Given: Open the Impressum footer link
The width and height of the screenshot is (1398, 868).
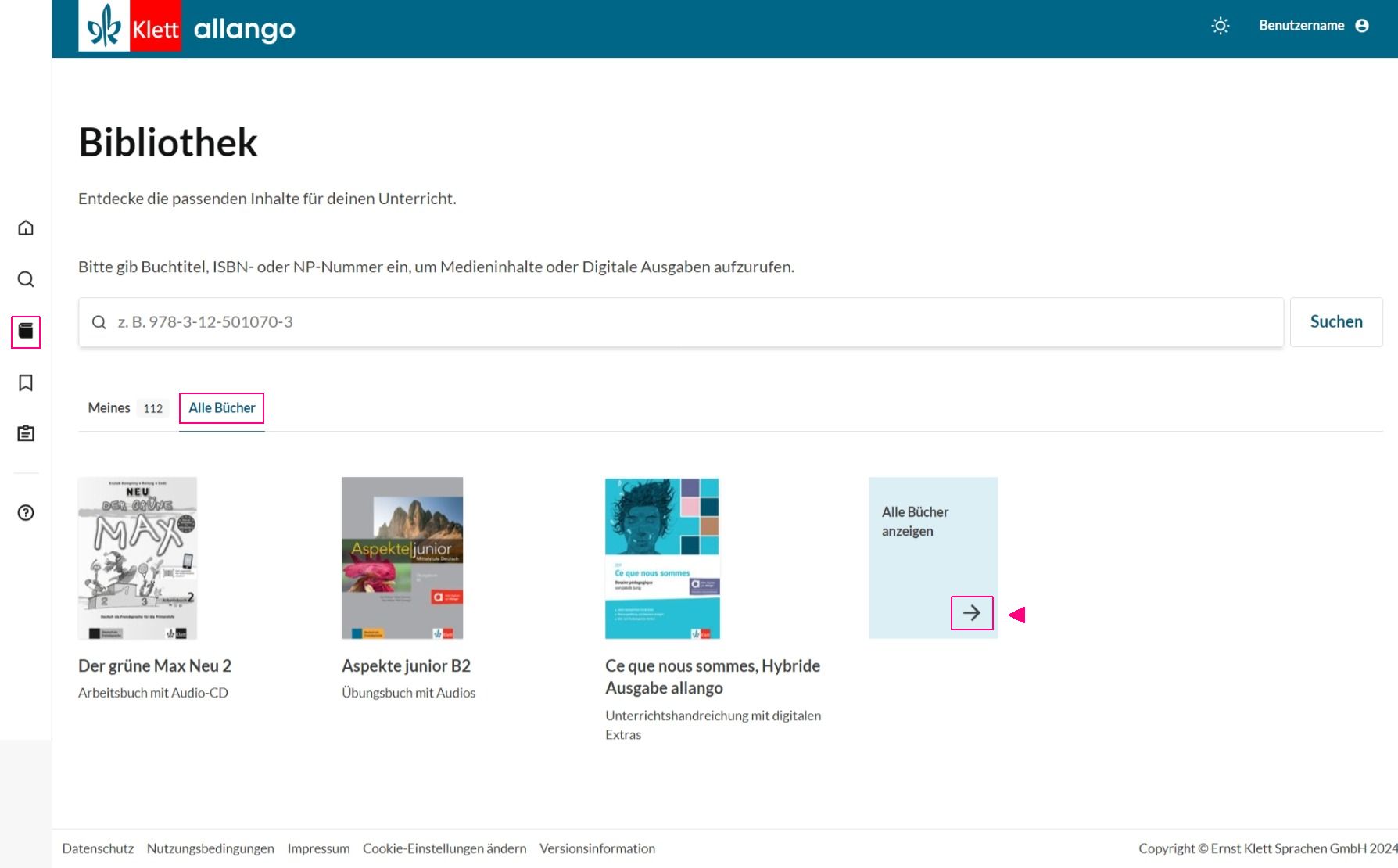Looking at the screenshot, I should point(318,848).
